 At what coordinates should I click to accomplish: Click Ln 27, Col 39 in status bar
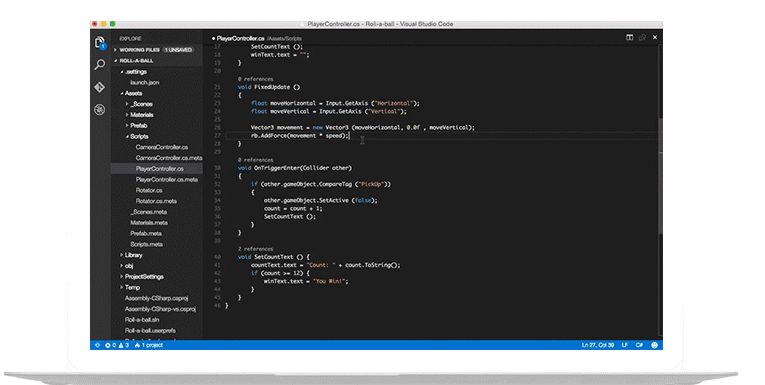(598, 345)
